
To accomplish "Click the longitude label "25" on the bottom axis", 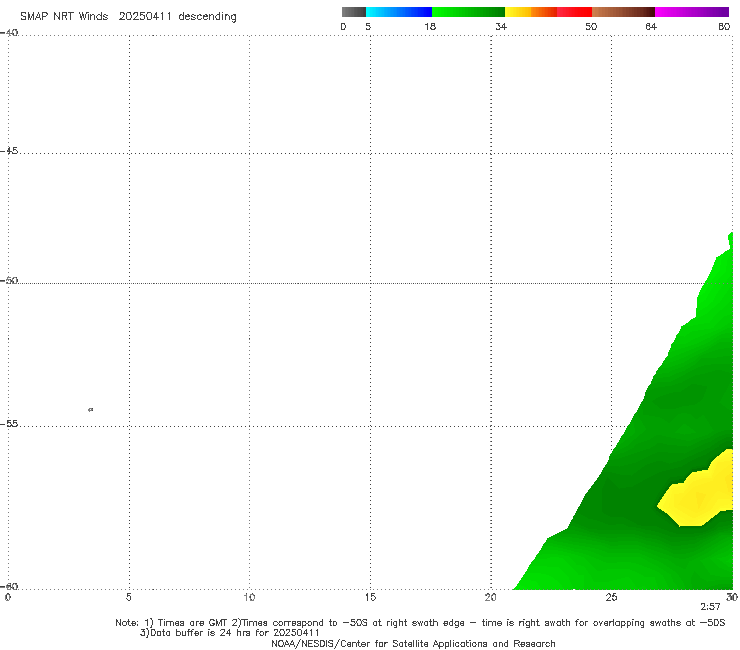I will click(611, 597).
